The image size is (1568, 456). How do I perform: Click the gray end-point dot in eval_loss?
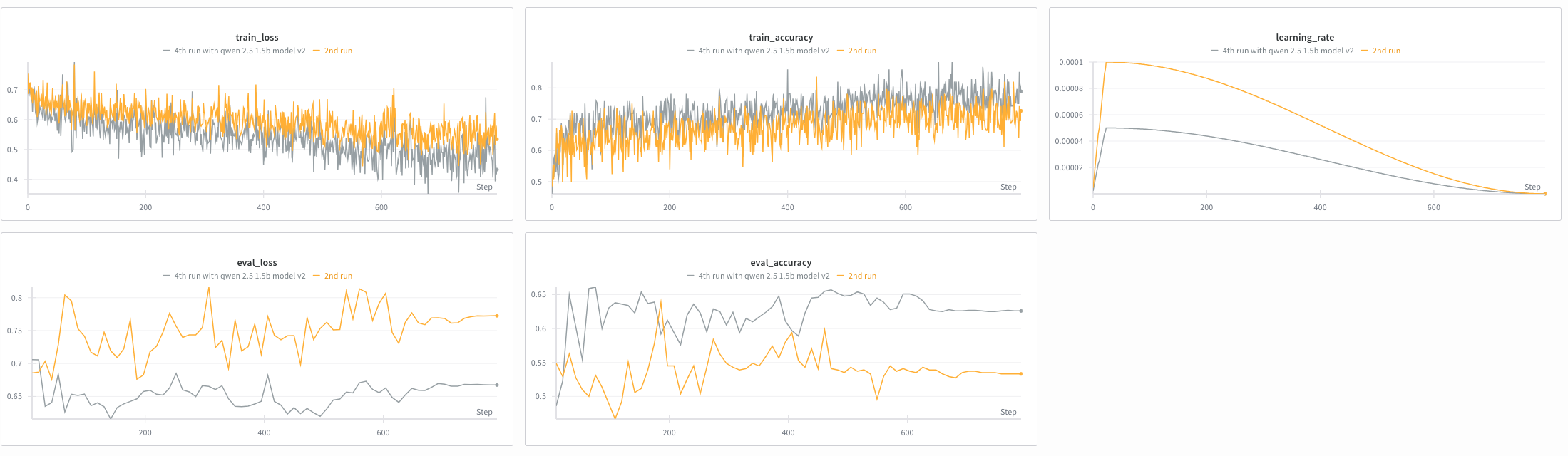(x=497, y=385)
